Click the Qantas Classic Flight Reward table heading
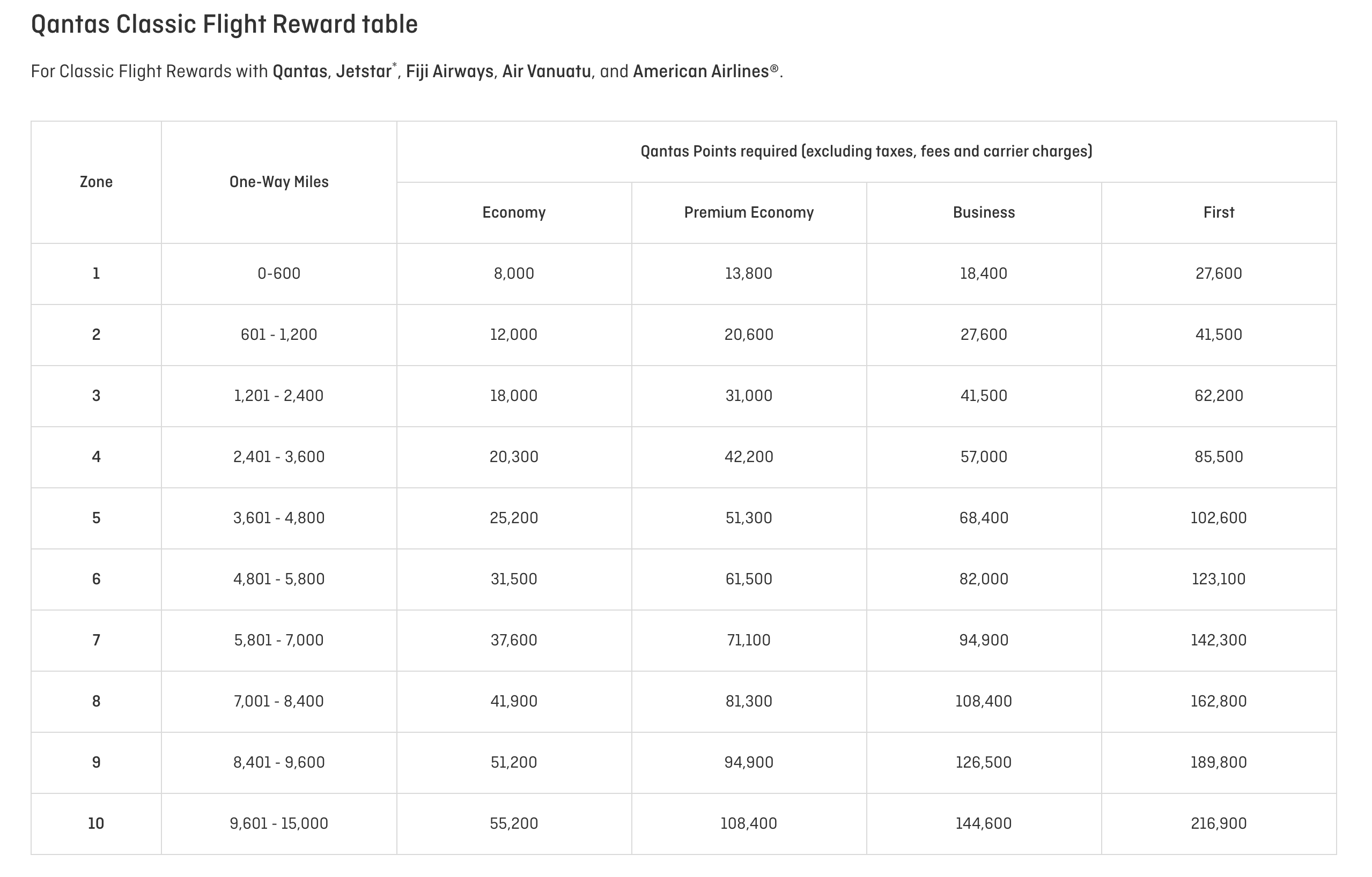This screenshot has height=877, width=1372. (224, 25)
